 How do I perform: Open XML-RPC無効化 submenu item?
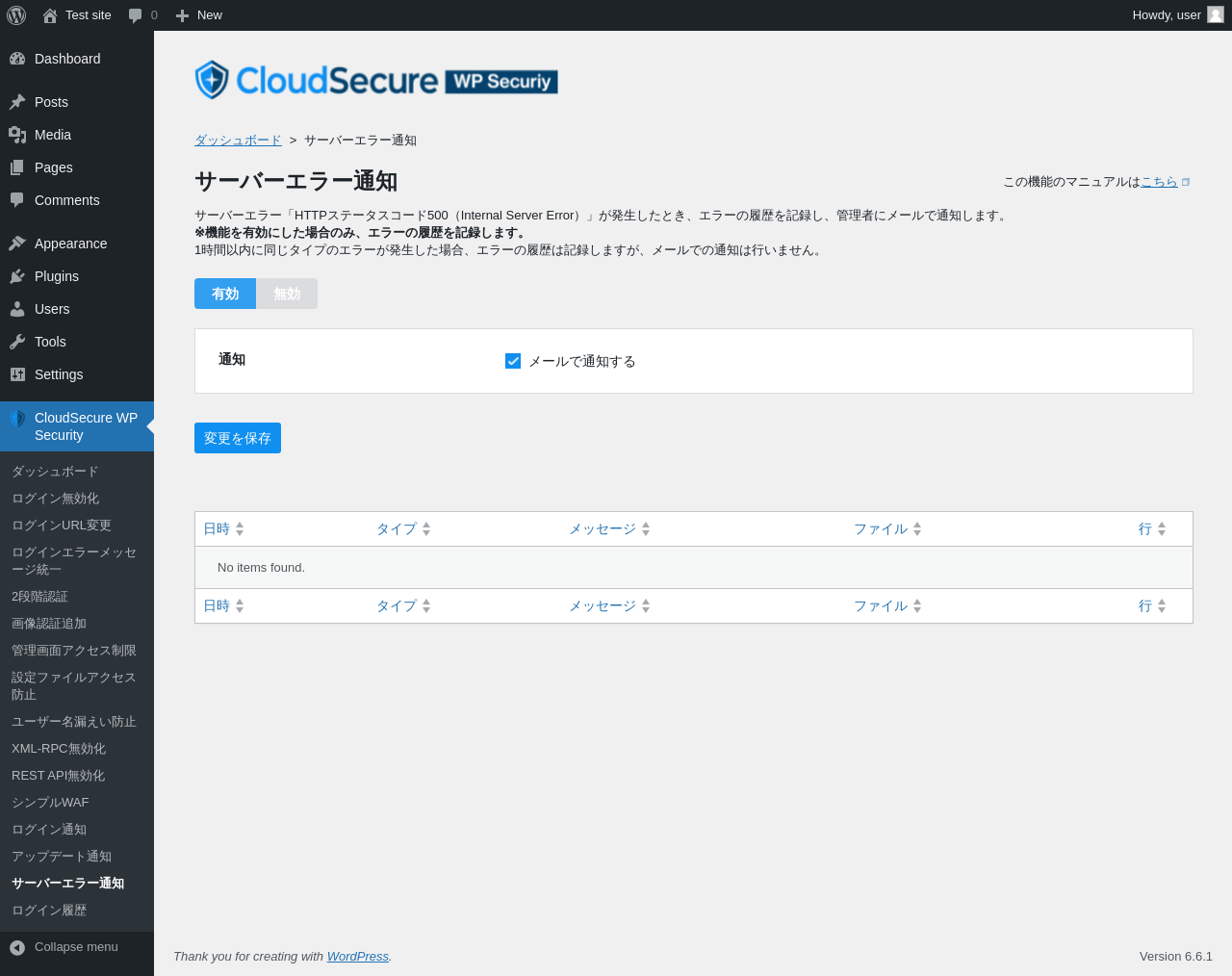click(x=77, y=749)
